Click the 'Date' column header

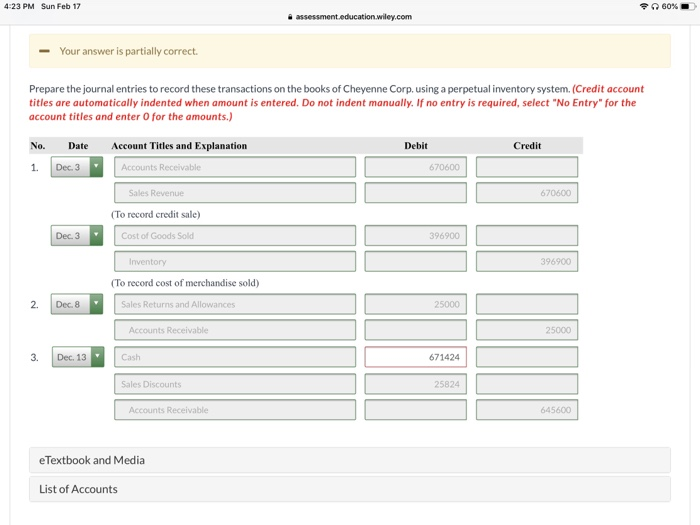(78, 146)
